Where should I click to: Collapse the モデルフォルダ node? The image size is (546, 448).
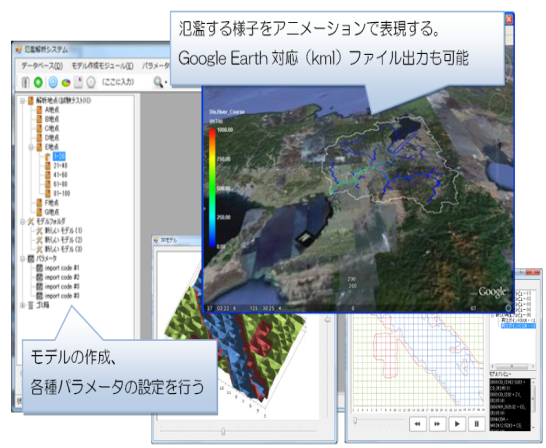pyautogui.click(x=22, y=221)
